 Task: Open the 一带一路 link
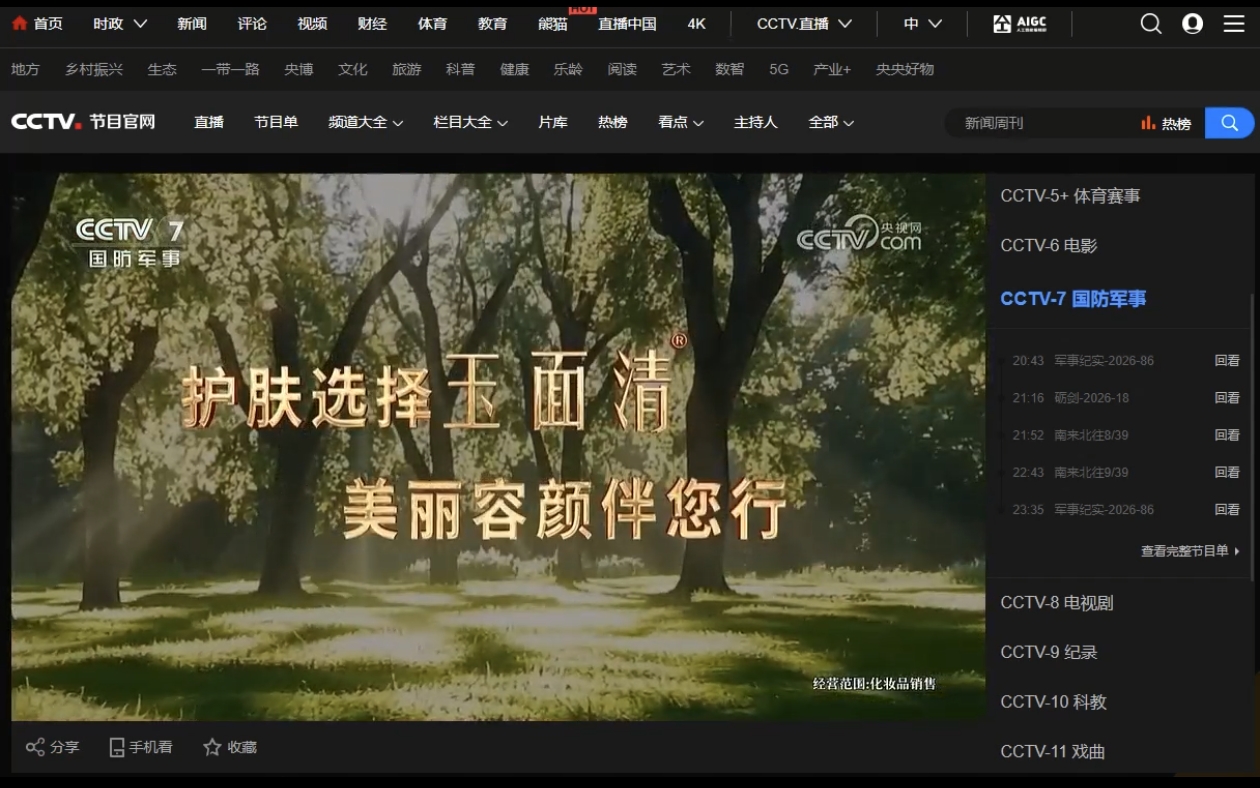coord(230,69)
